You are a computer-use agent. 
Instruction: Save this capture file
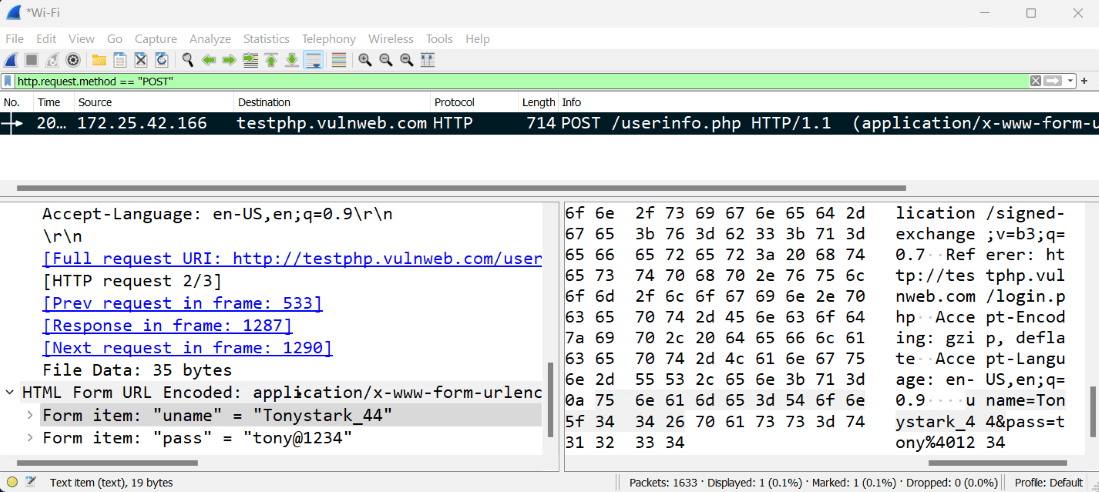120,60
